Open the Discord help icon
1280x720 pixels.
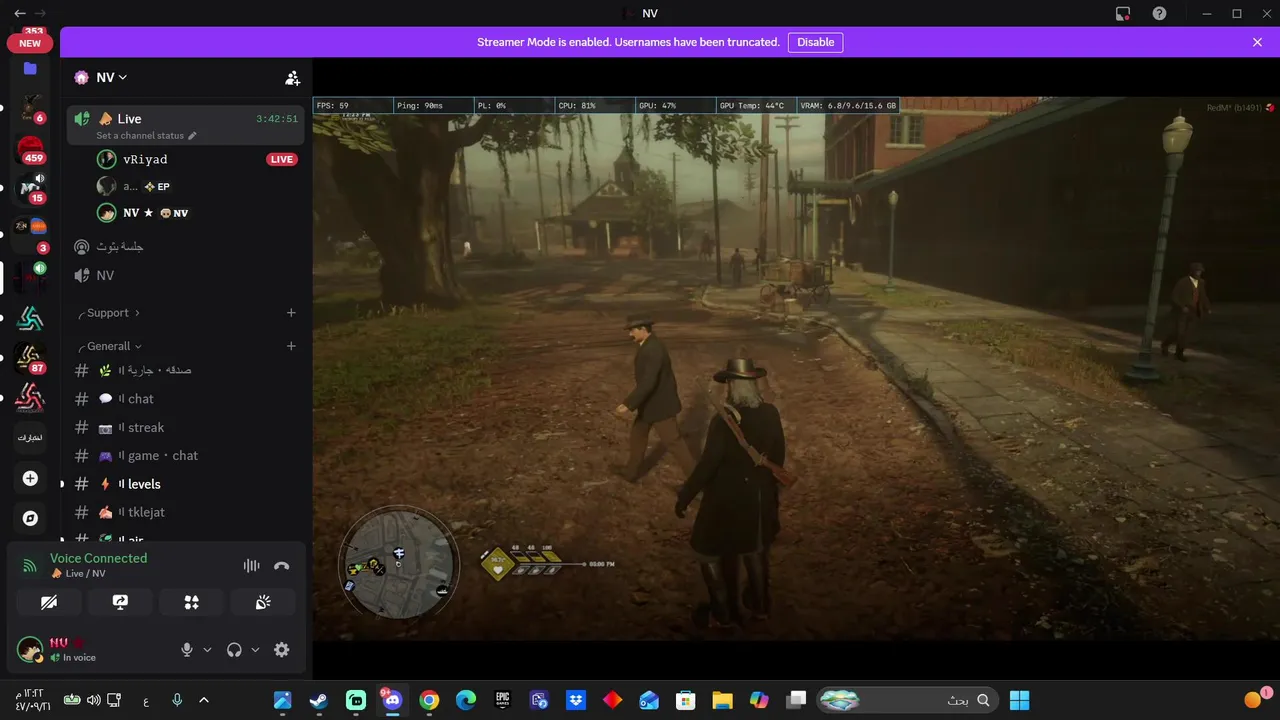pos(1159,14)
